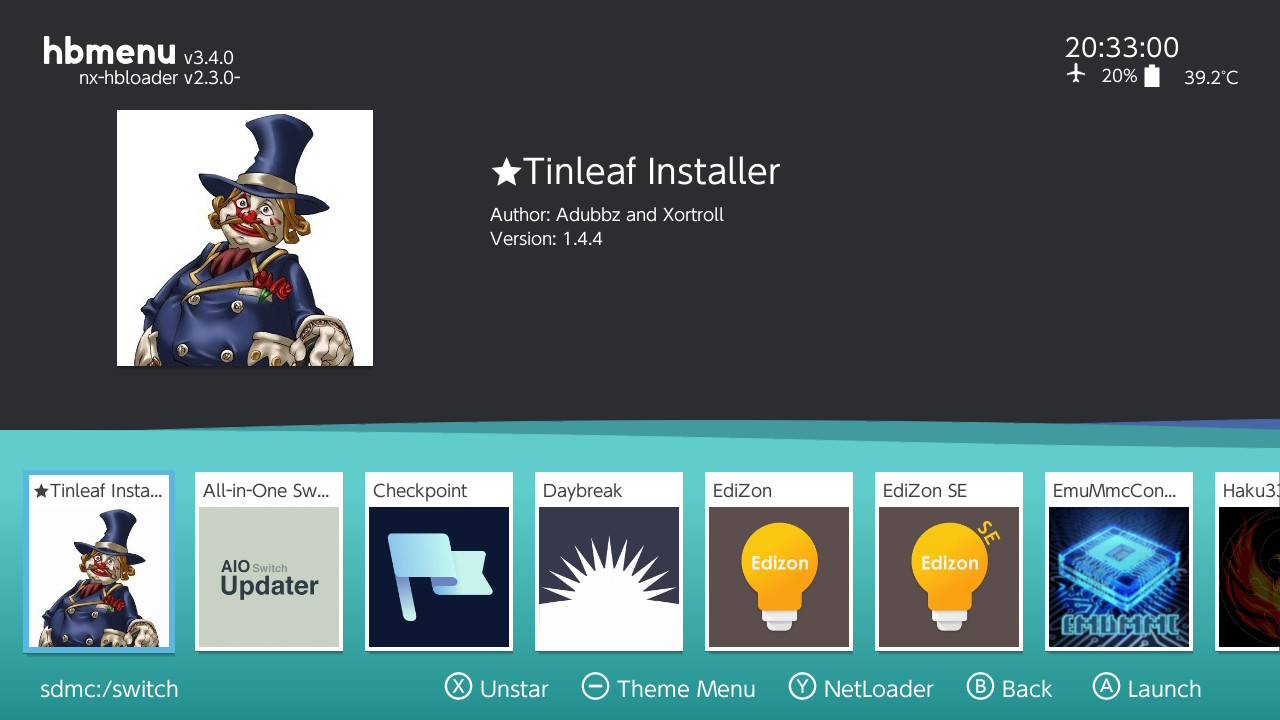
Task: Click the star in the Tinleaf Installer title
Action: coord(506,173)
